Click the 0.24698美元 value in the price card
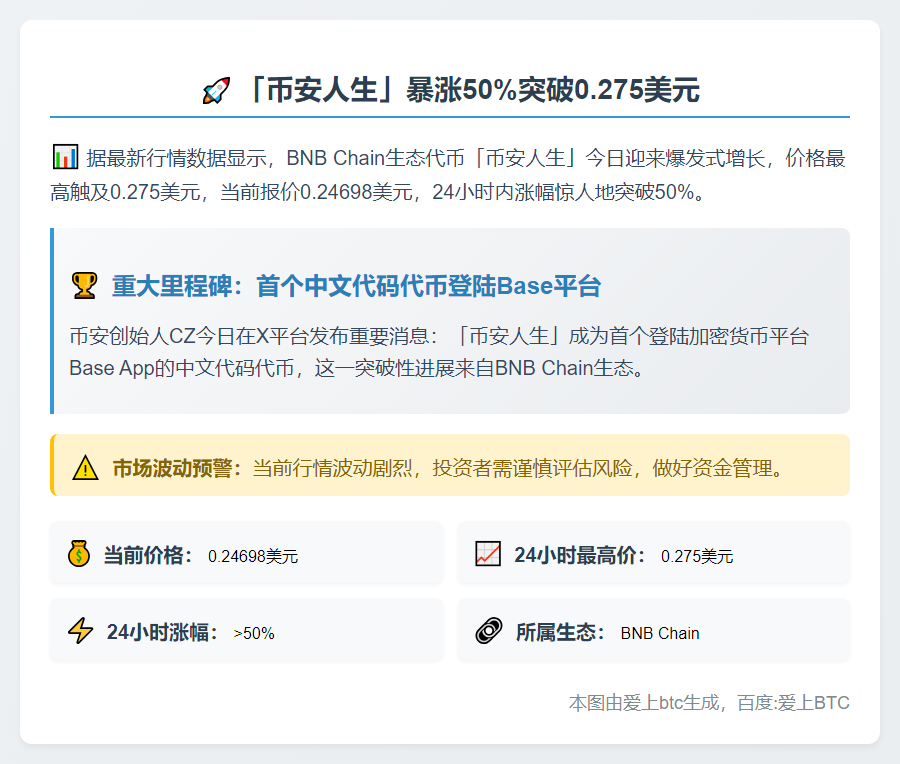This screenshot has height=764, width=900. [253, 556]
